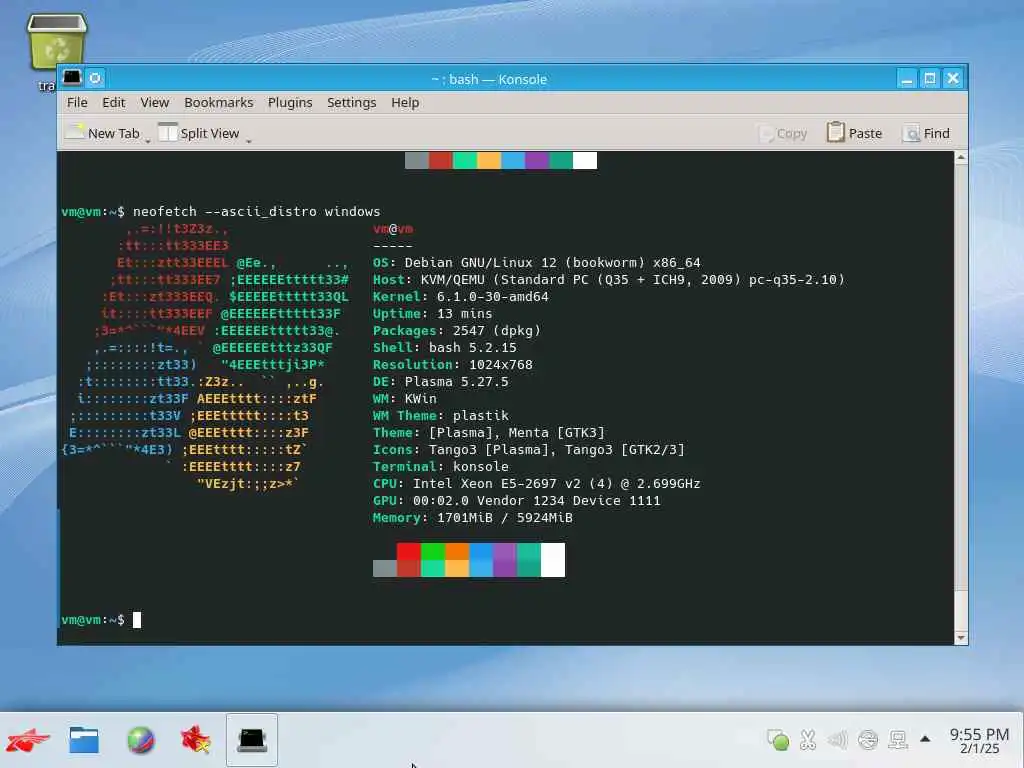Open the 9:55 PM clock in the taskbar

pyautogui.click(x=979, y=741)
